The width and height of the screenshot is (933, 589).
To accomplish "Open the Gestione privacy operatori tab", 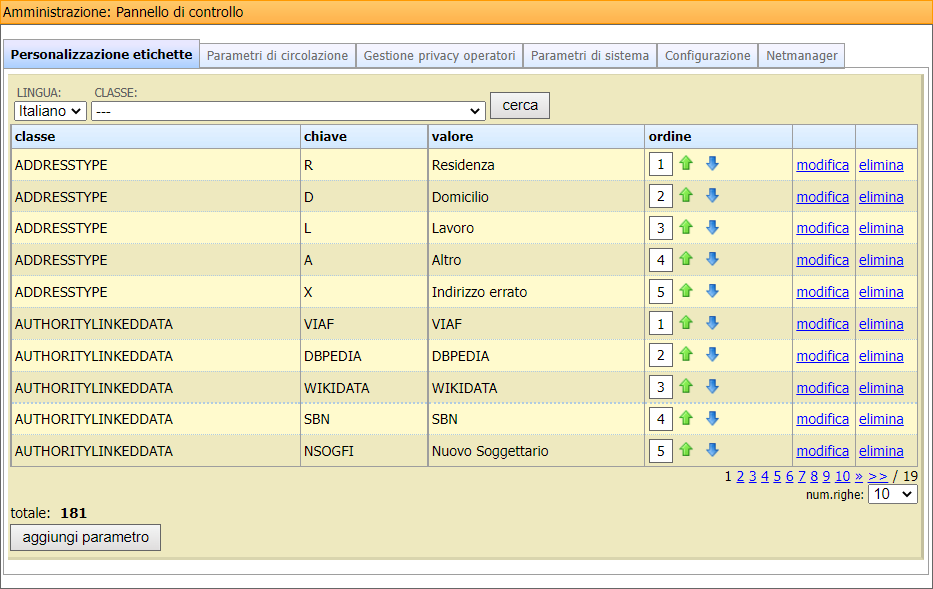I will 439,56.
